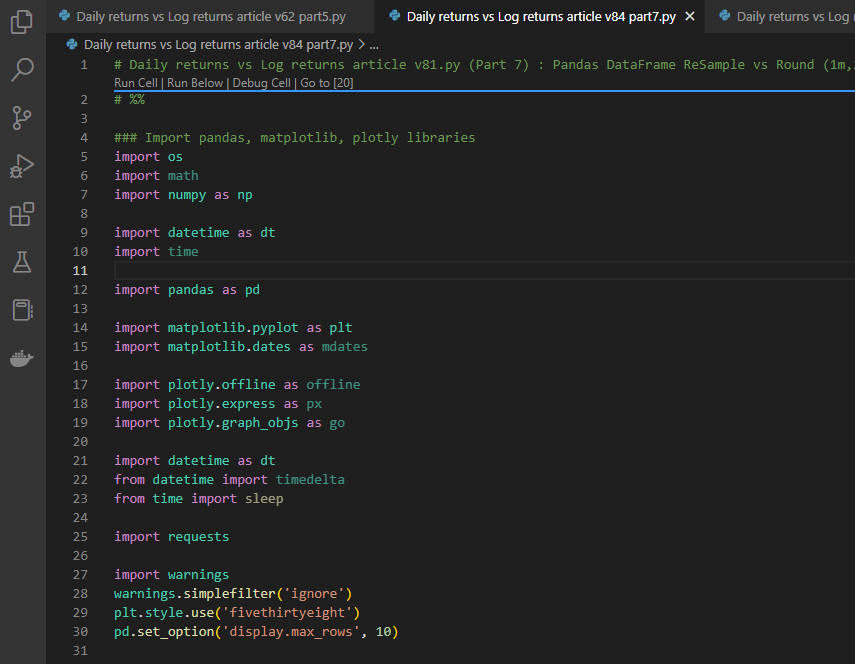The image size is (855, 664).
Task: Click 'plotly.graph_objs' on line 19
Action: (x=233, y=422)
